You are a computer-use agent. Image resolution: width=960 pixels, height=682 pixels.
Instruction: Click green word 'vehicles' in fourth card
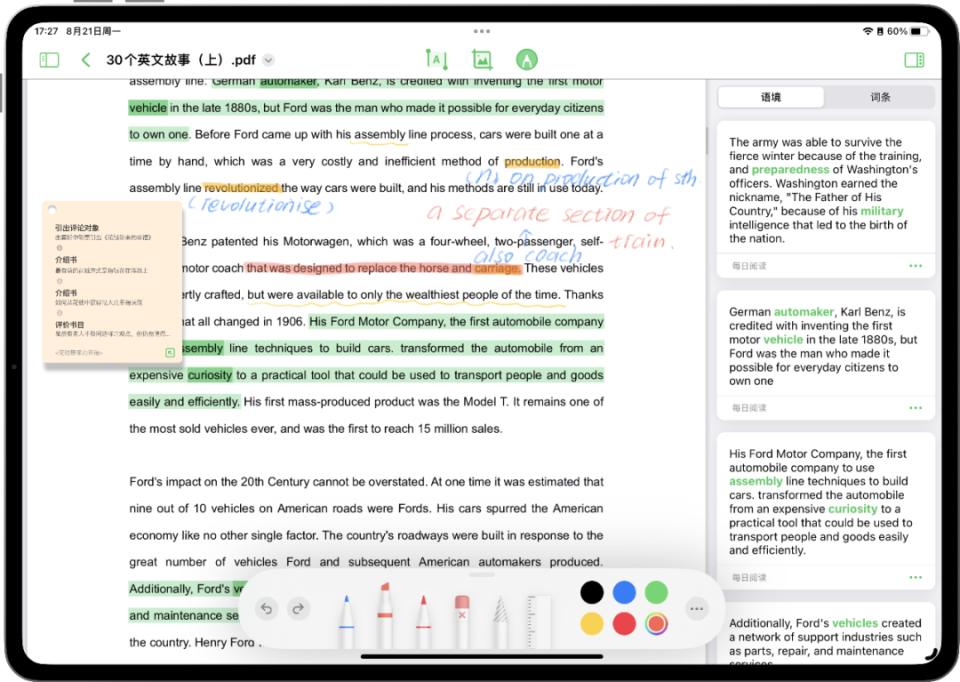coord(855,623)
